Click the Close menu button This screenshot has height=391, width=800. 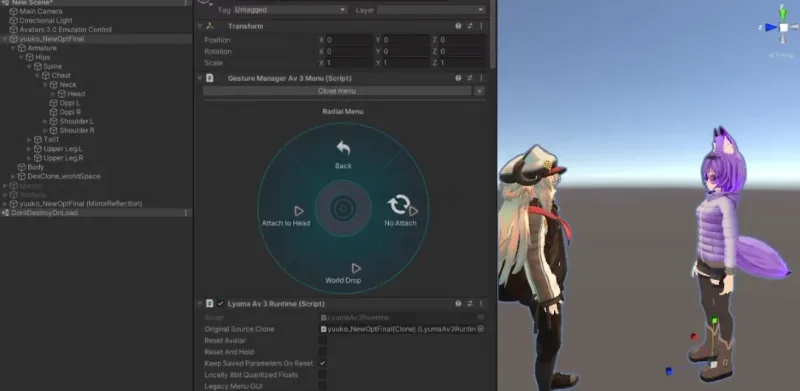tap(337, 91)
